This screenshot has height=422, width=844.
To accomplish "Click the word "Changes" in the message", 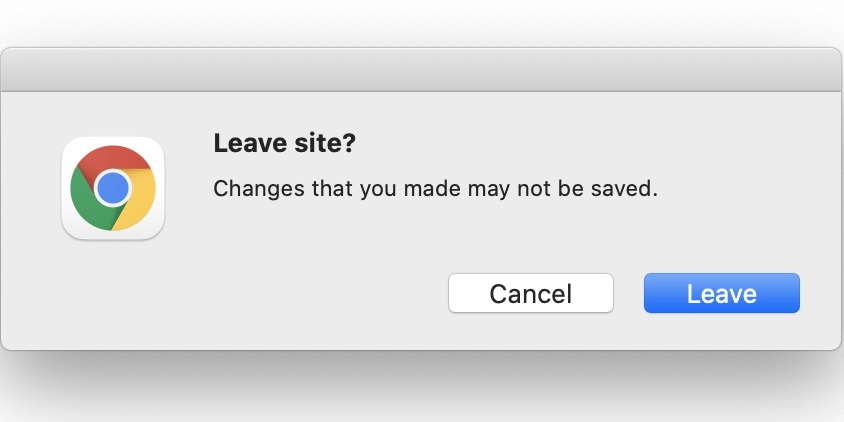I will click(x=259, y=189).
